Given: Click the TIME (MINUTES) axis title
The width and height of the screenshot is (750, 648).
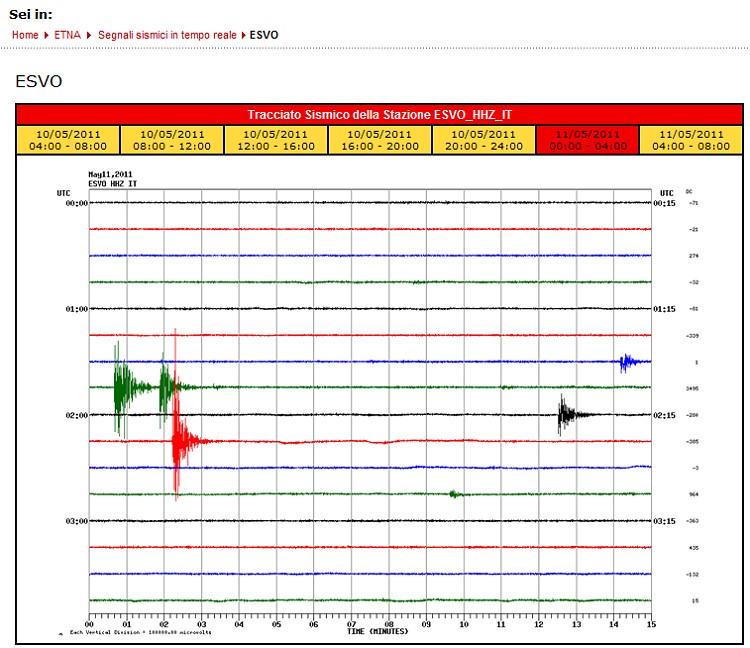Looking at the screenshot, I should [378, 632].
